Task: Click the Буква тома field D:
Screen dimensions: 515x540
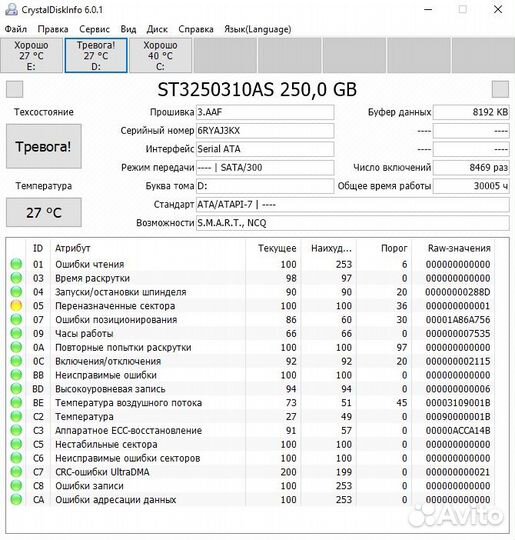Action: 265,186
